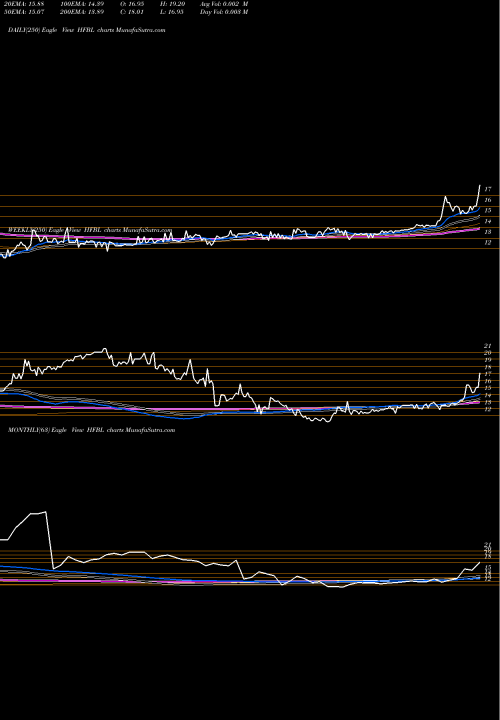The width and height of the screenshot is (500, 720).
Task: Click the 100EMA value label
Action: tap(84, 4)
